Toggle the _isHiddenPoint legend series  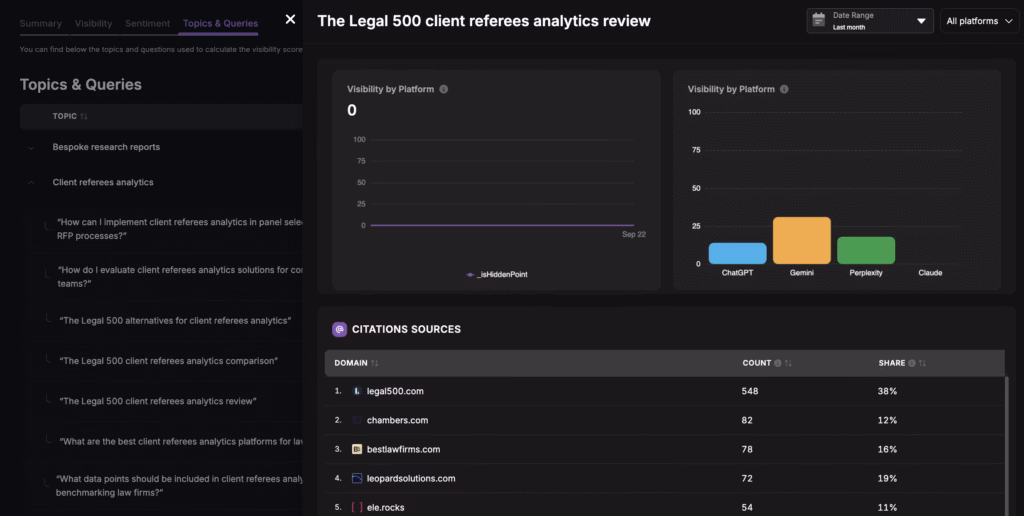496,274
